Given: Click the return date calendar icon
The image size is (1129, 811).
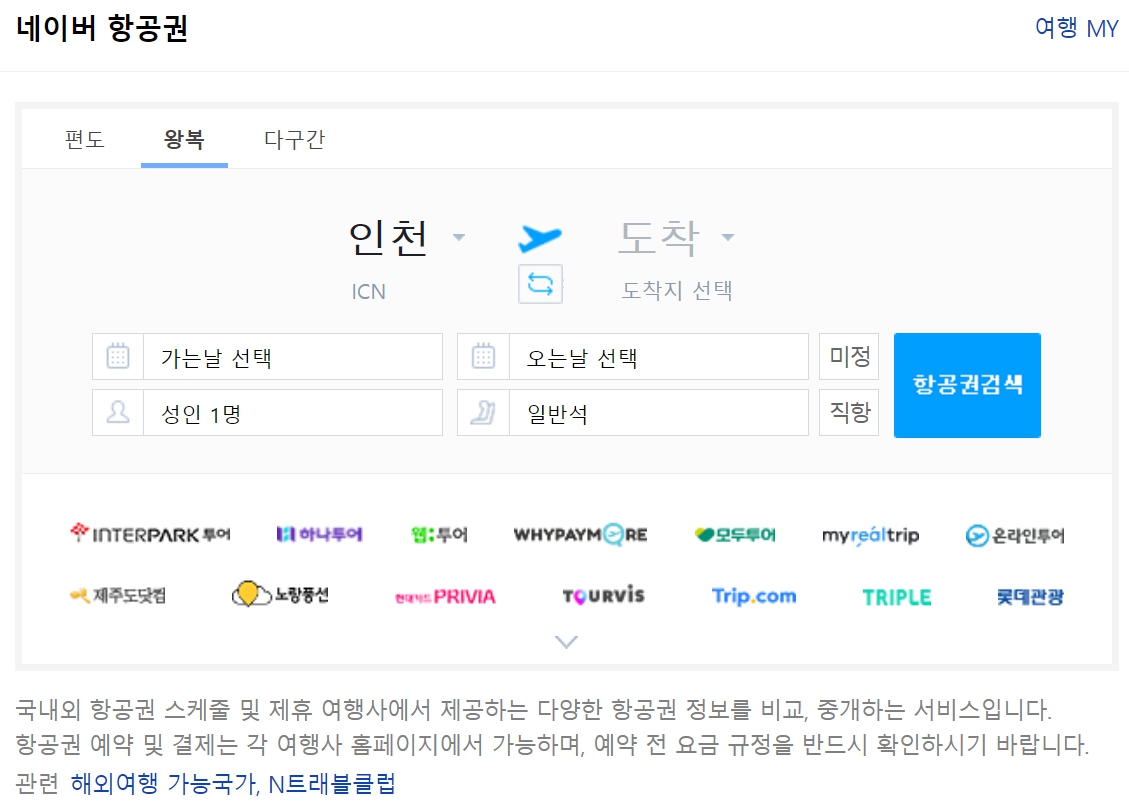Looking at the screenshot, I should pos(483,357).
